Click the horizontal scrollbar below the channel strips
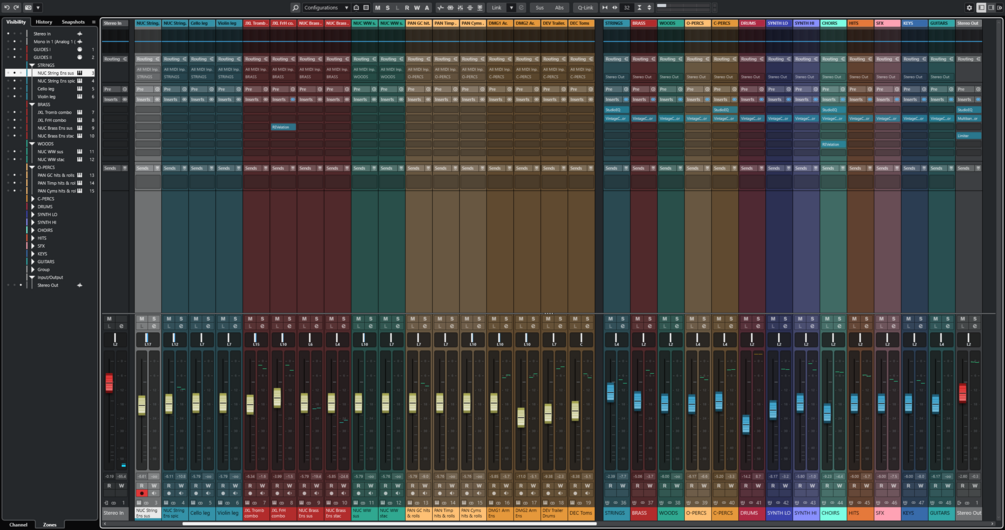 390,524
